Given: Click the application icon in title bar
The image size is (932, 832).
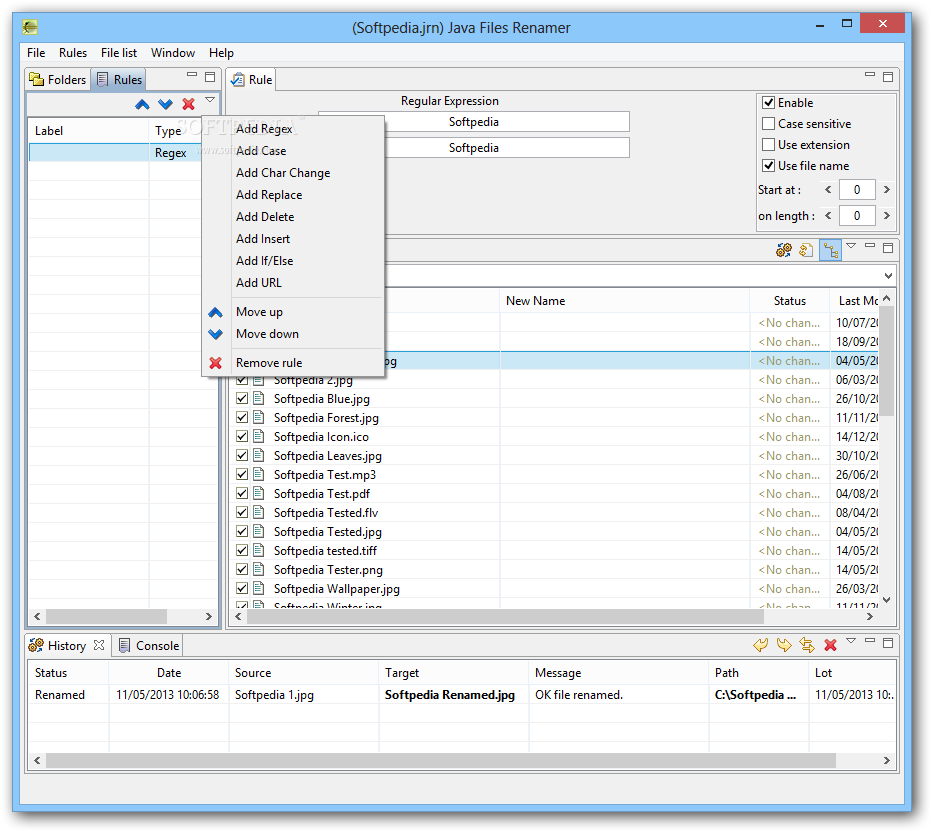Looking at the screenshot, I should 30,27.
